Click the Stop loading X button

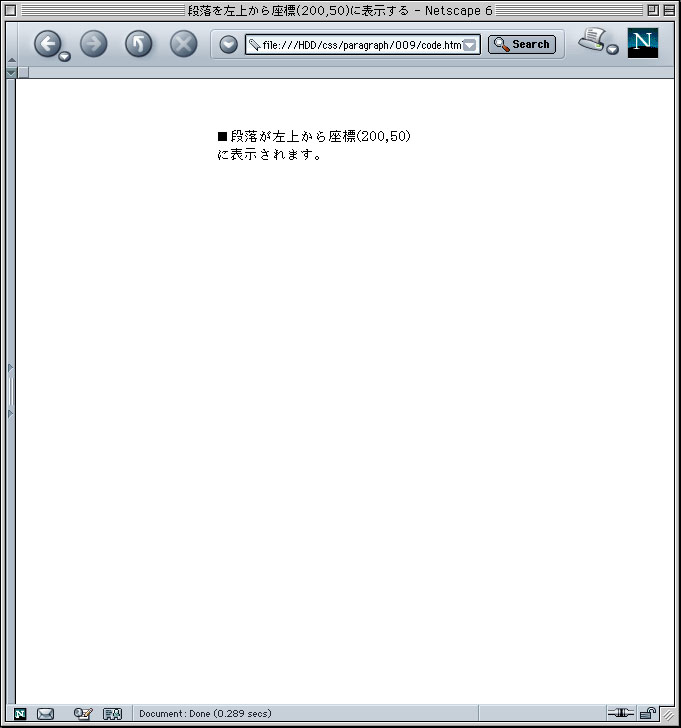[183, 44]
